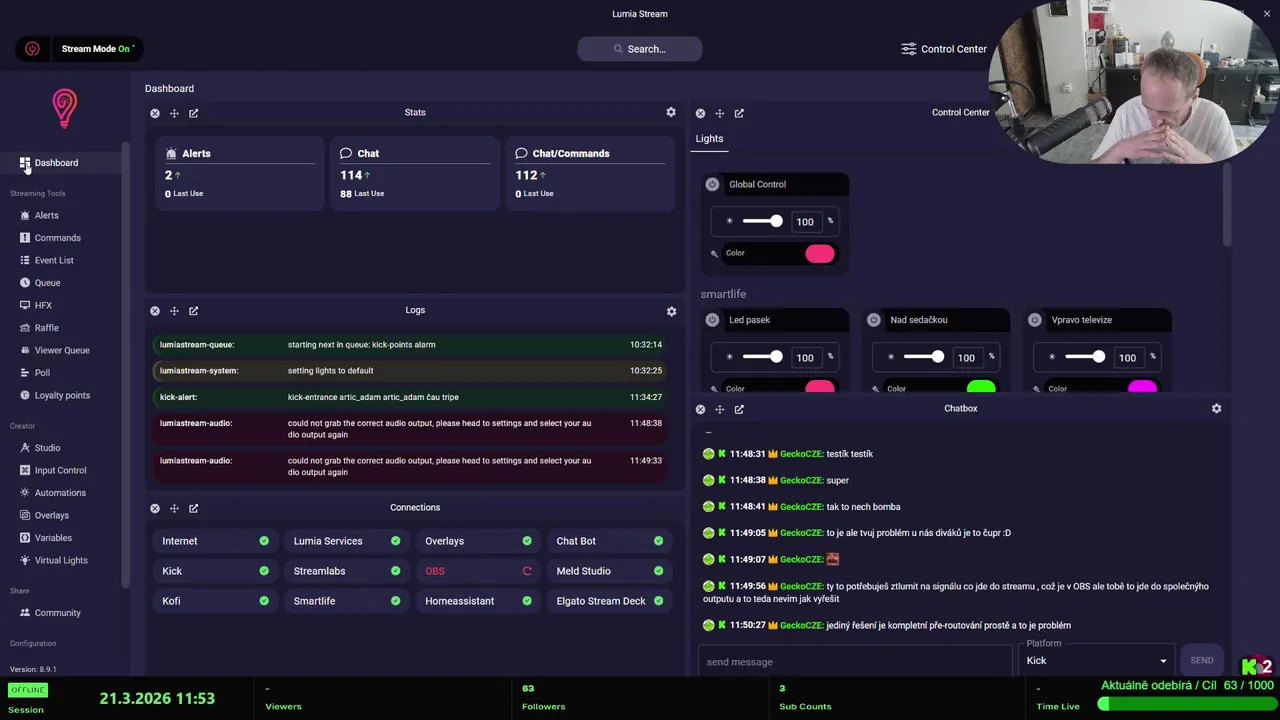Click the Loyalty points sidebar icon

25,395
